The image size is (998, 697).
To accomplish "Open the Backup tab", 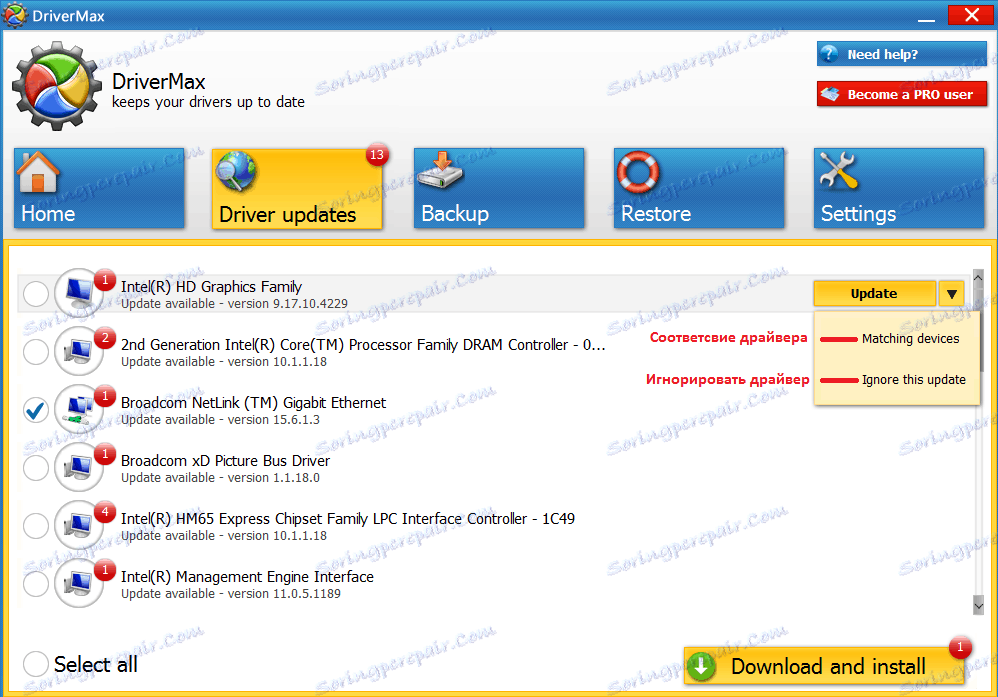I will [x=499, y=188].
